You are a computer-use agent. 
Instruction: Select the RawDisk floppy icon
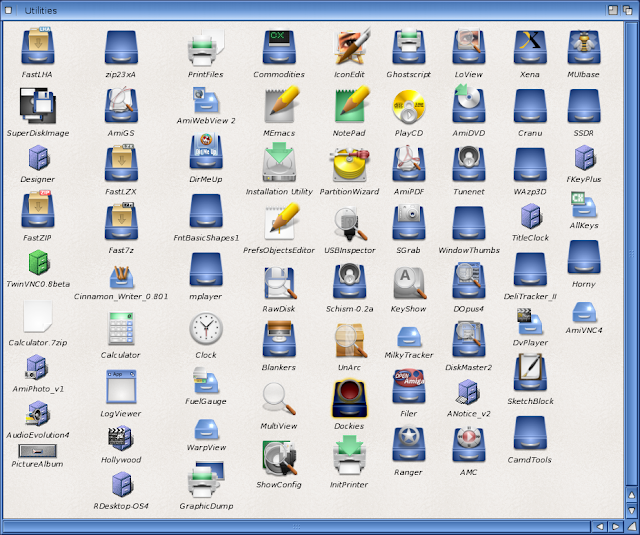tap(280, 282)
